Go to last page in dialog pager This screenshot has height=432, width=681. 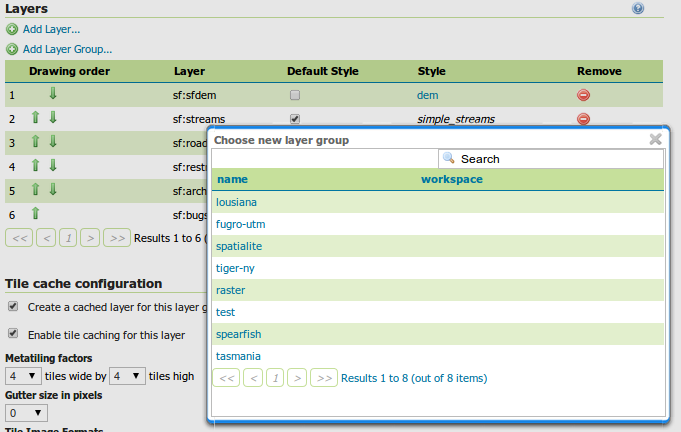(x=324, y=378)
